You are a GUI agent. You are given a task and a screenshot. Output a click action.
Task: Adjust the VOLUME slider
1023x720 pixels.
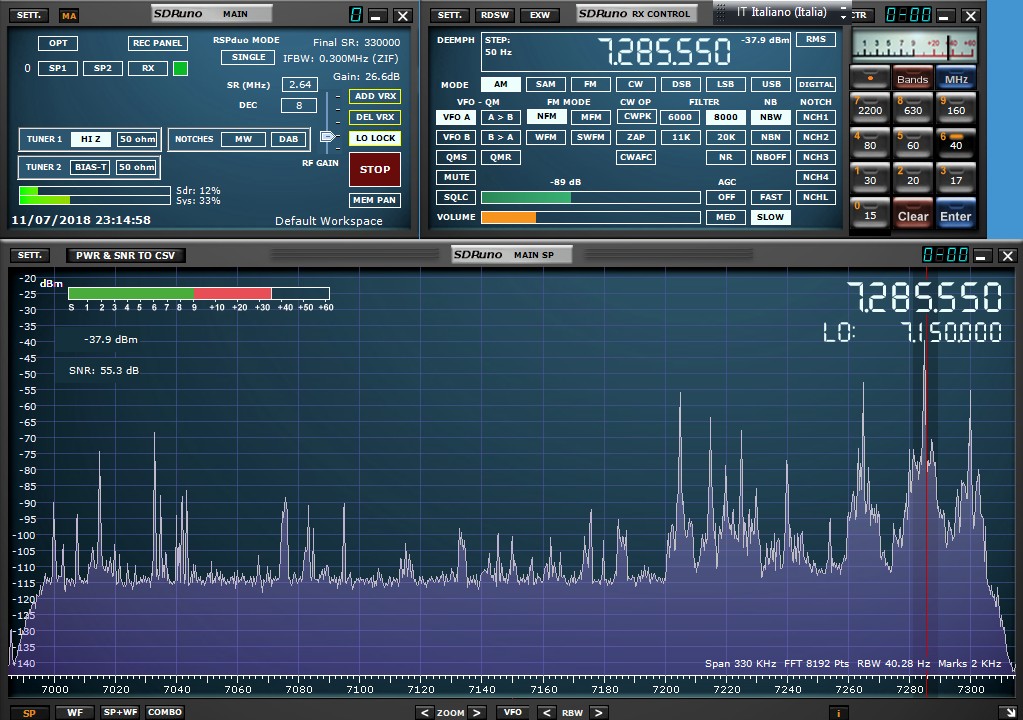coord(590,217)
